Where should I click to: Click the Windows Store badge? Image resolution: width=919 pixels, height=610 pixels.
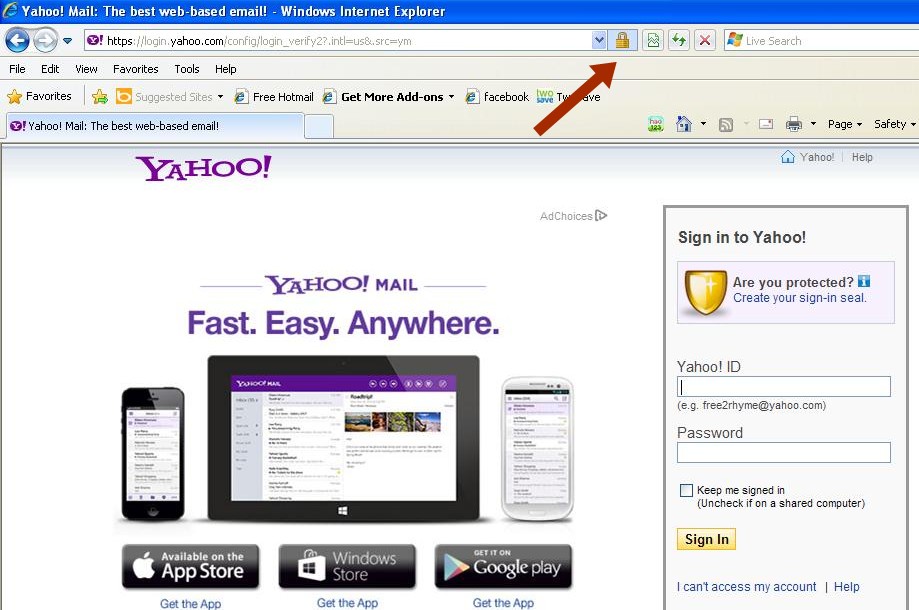pyautogui.click(x=347, y=566)
